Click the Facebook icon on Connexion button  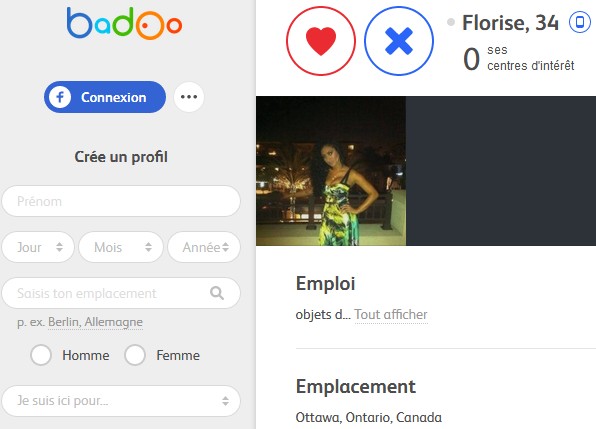(x=60, y=97)
